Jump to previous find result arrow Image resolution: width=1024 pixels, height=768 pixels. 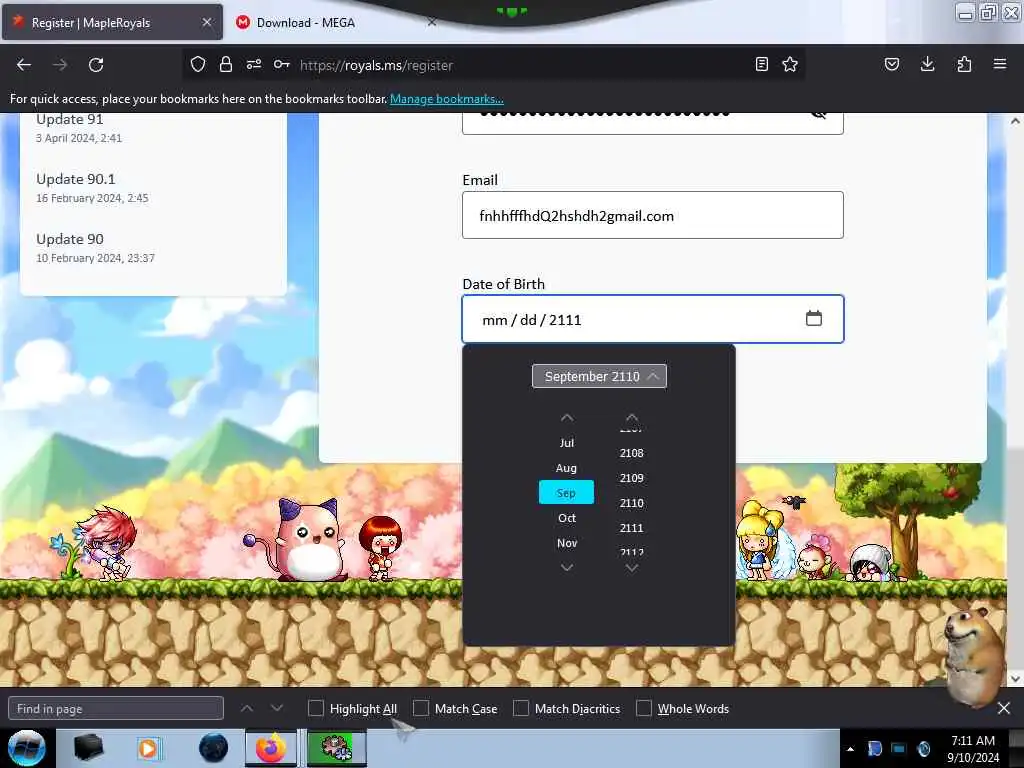(x=247, y=708)
